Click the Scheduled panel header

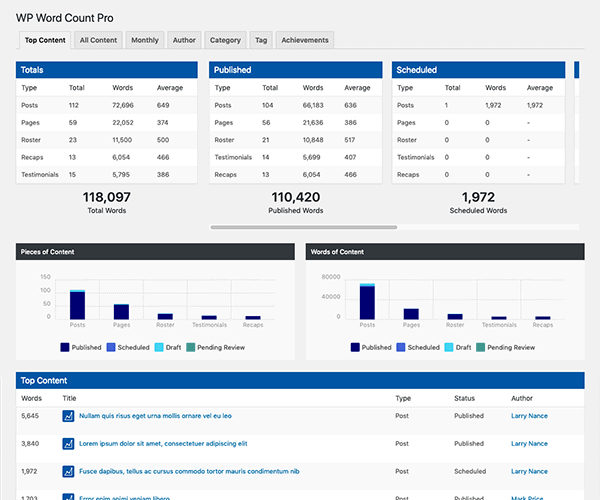(x=478, y=70)
